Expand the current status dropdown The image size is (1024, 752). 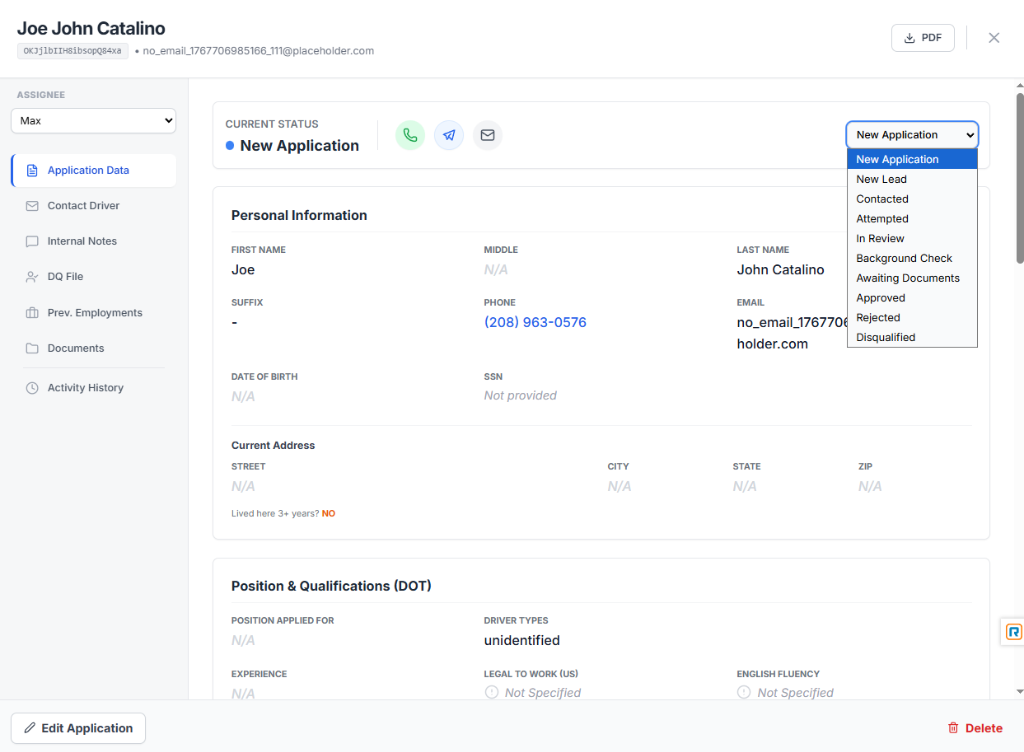tap(911, 134)
